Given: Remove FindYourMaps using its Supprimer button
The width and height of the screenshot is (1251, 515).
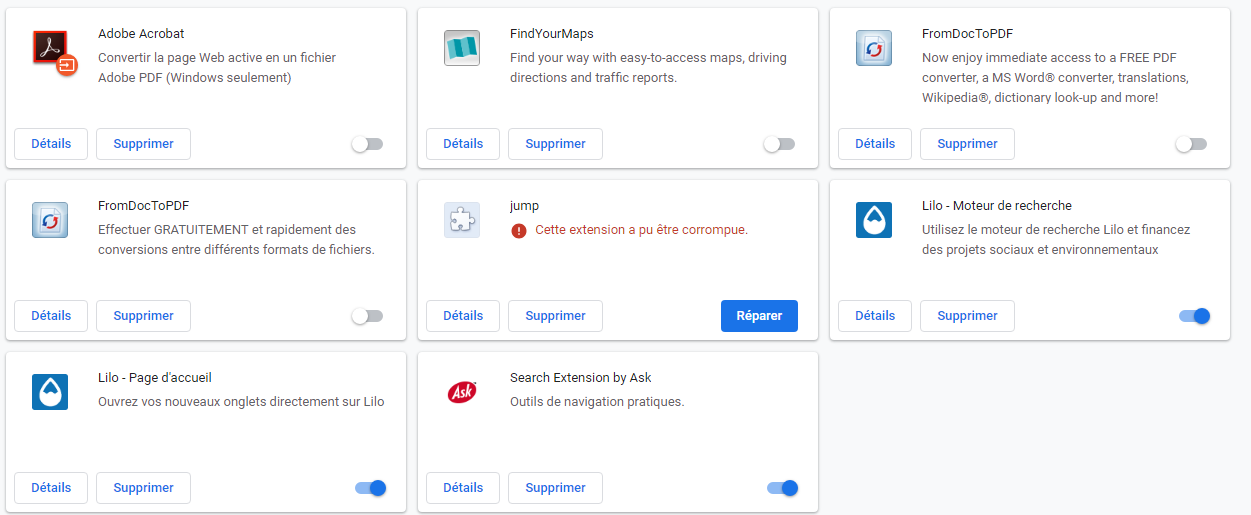Looking at the screenshot, I should pos(555,144).
